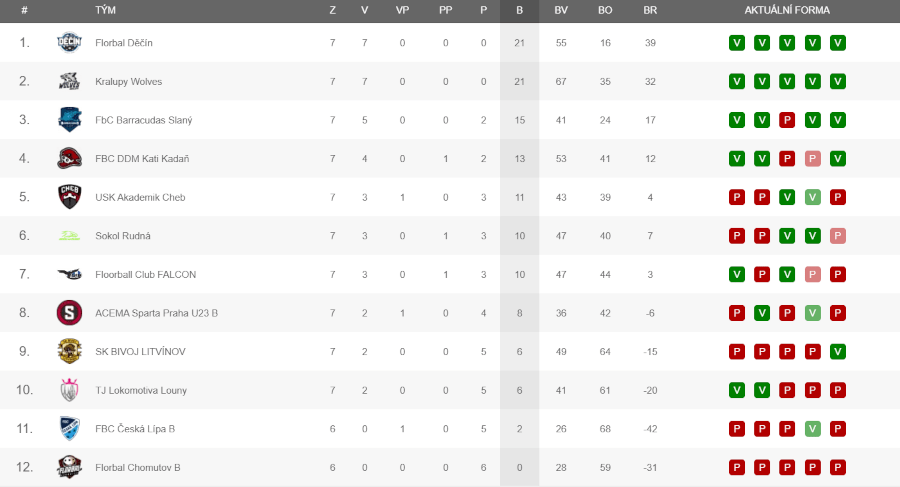Open Floorball Club FALCON team page
This screenshot has width=900, height=487.
146,275
